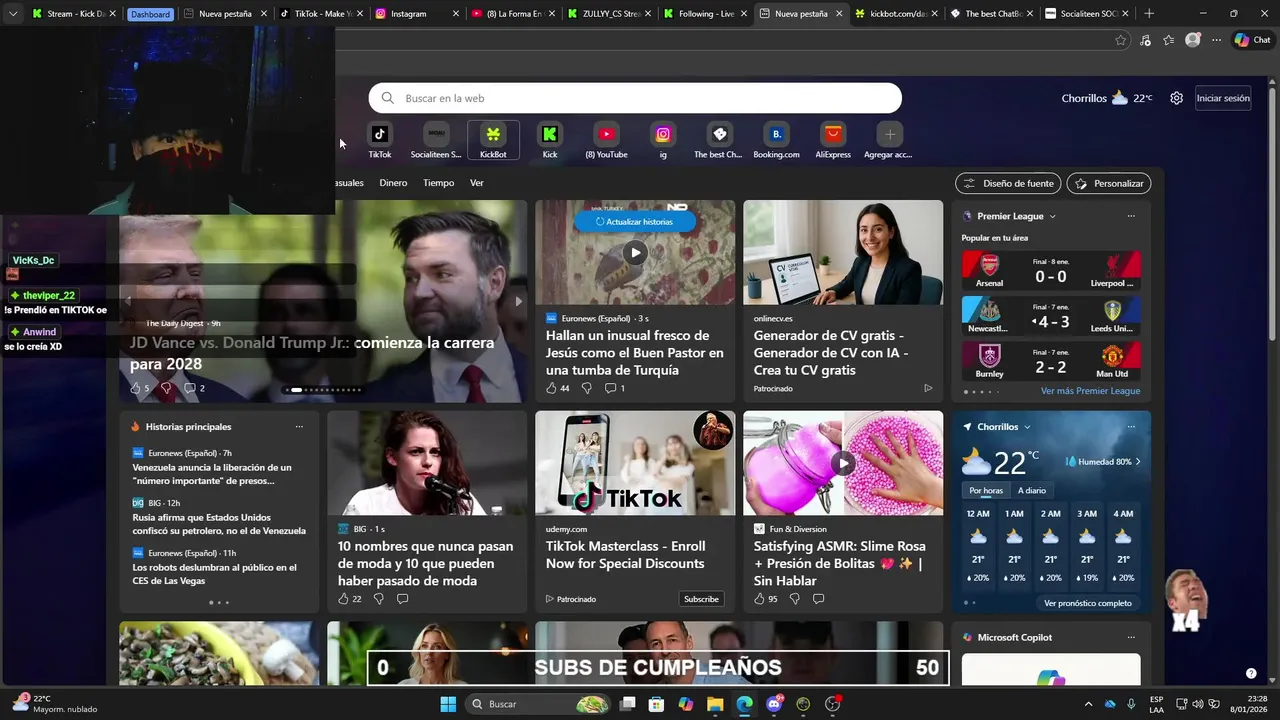
Task: Open the favorites list icon
Action: coord(1169,40)
